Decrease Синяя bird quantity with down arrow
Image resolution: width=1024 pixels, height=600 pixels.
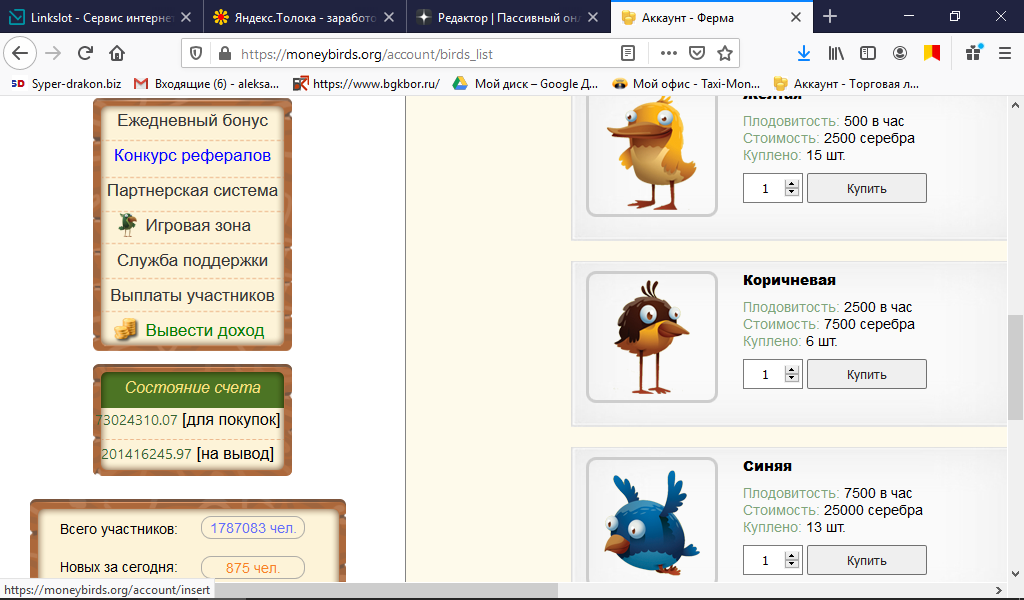pyautogui.click(x=792, y=565)
